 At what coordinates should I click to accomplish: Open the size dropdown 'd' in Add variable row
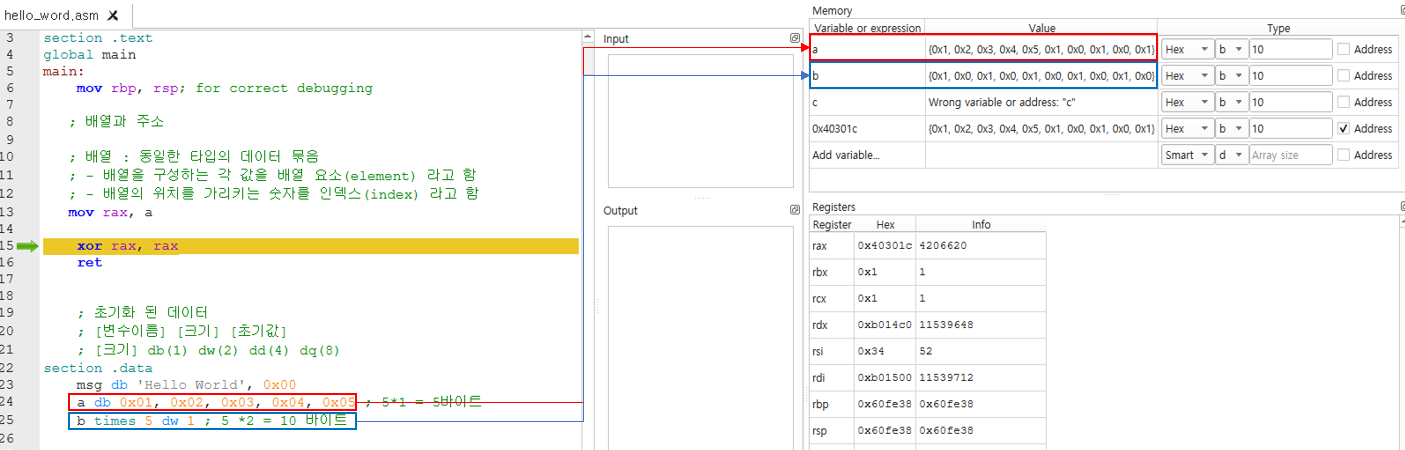[1231, 155]
